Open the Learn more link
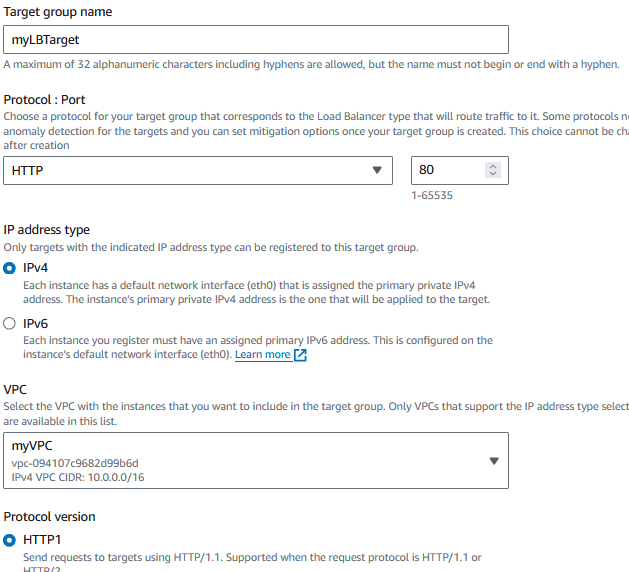Screen dimensions: 629x572 [x=262, y=355]
